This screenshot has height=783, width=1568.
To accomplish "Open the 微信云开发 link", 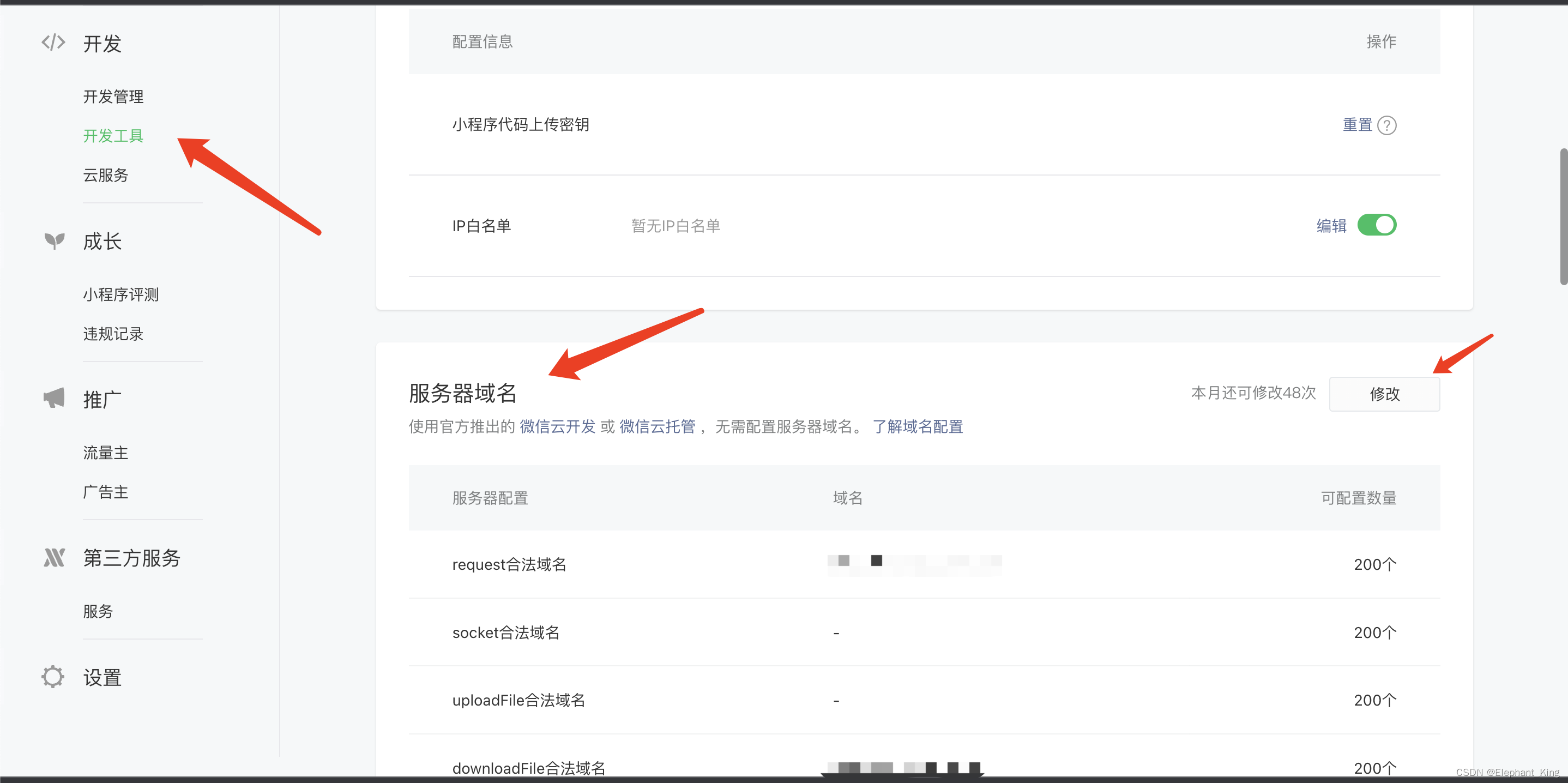I will [x=558, y=427].
